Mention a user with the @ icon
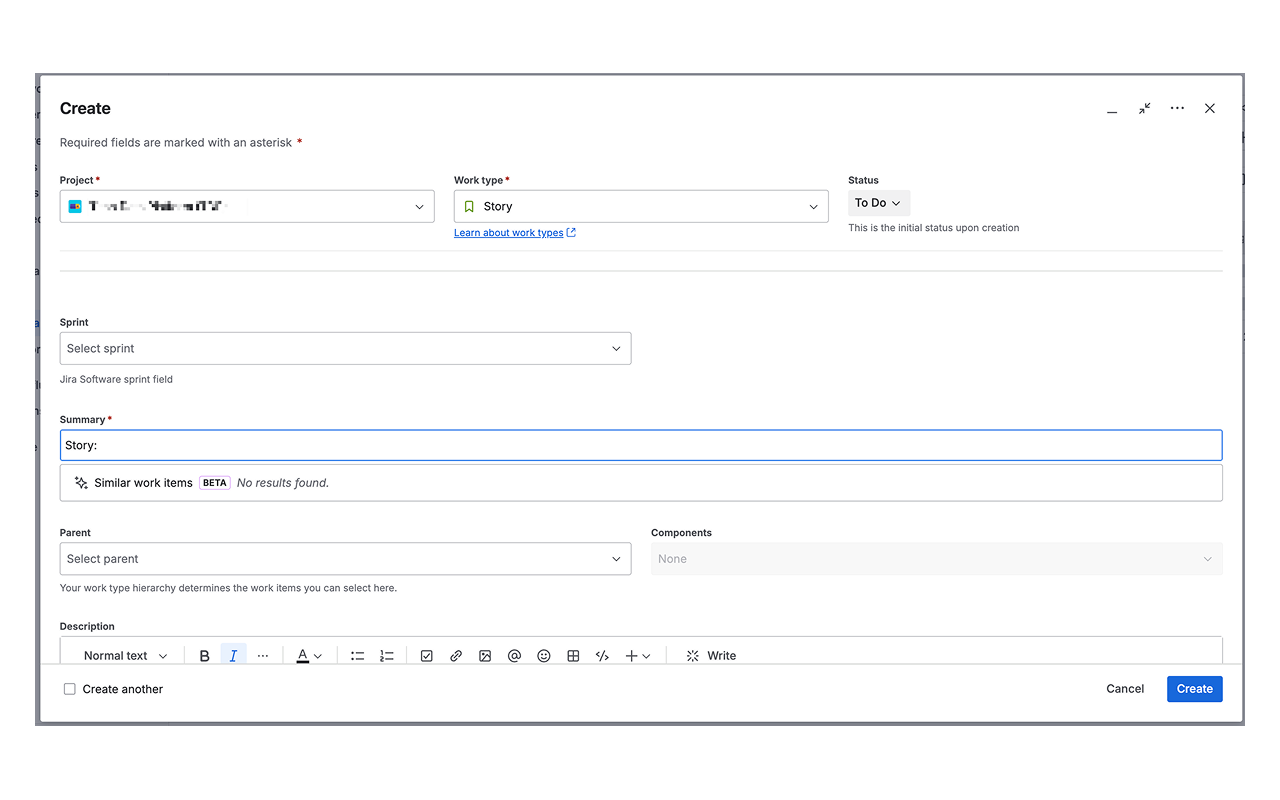1280x800 pixels. pyautogui.click(x=514, y=656)
